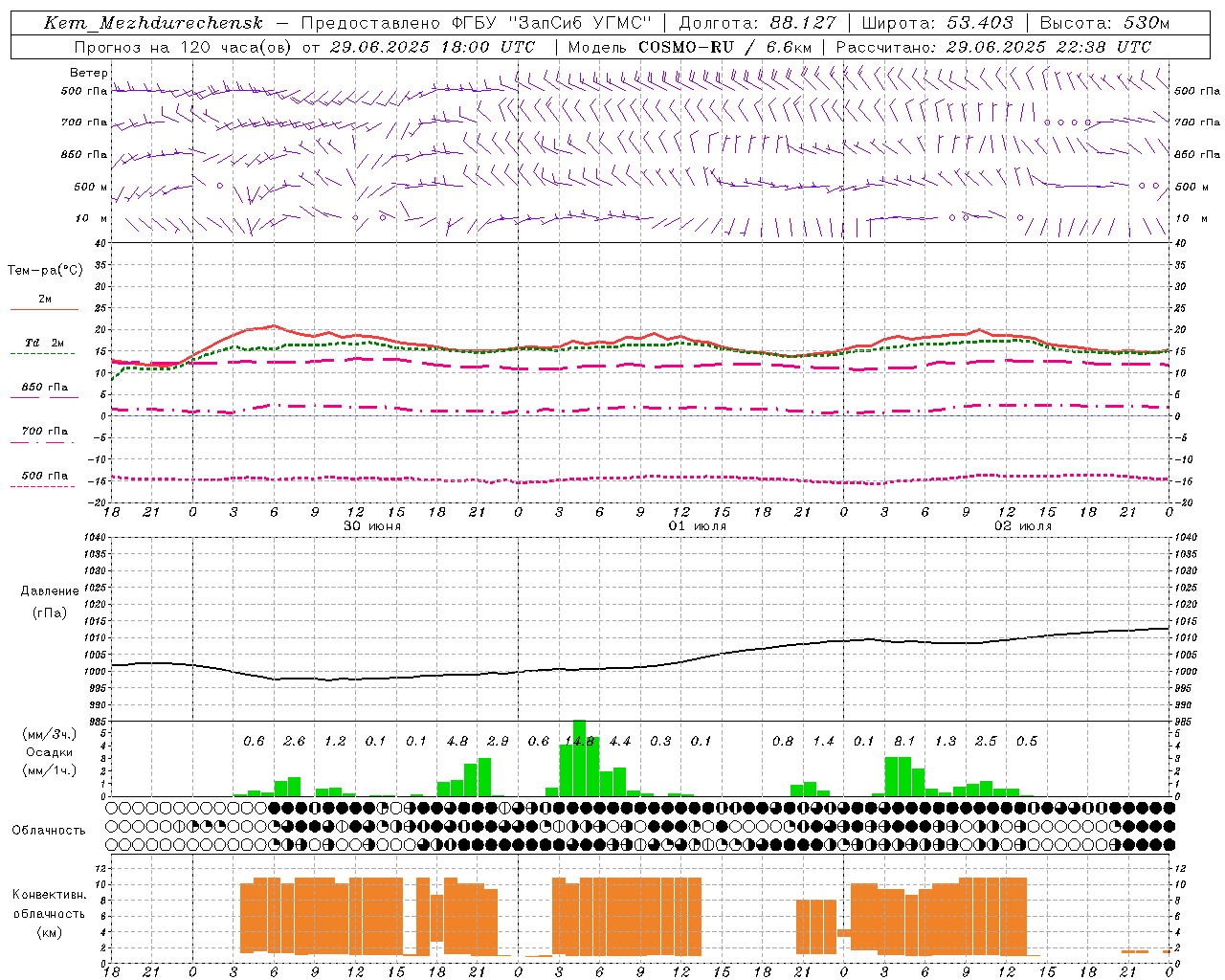The height and width of the screenshot is (980, 1225).
Task: Click the 2.9 precipitation total value
Action: point(498,742)
